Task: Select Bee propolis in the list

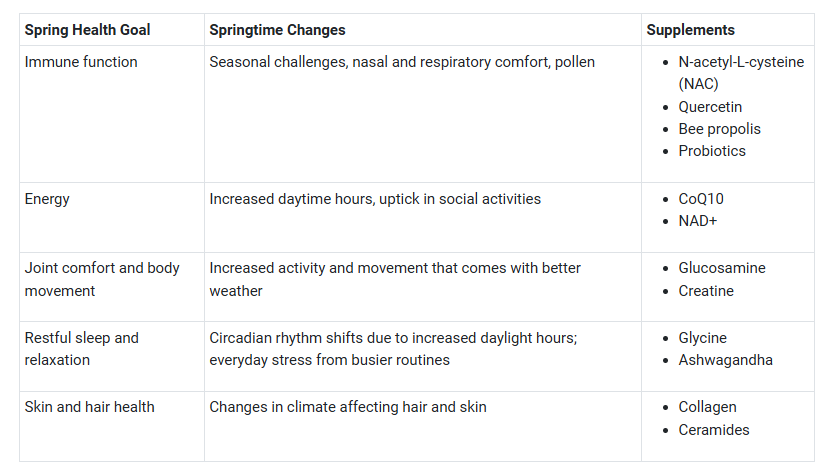Action: pos(719,129)
